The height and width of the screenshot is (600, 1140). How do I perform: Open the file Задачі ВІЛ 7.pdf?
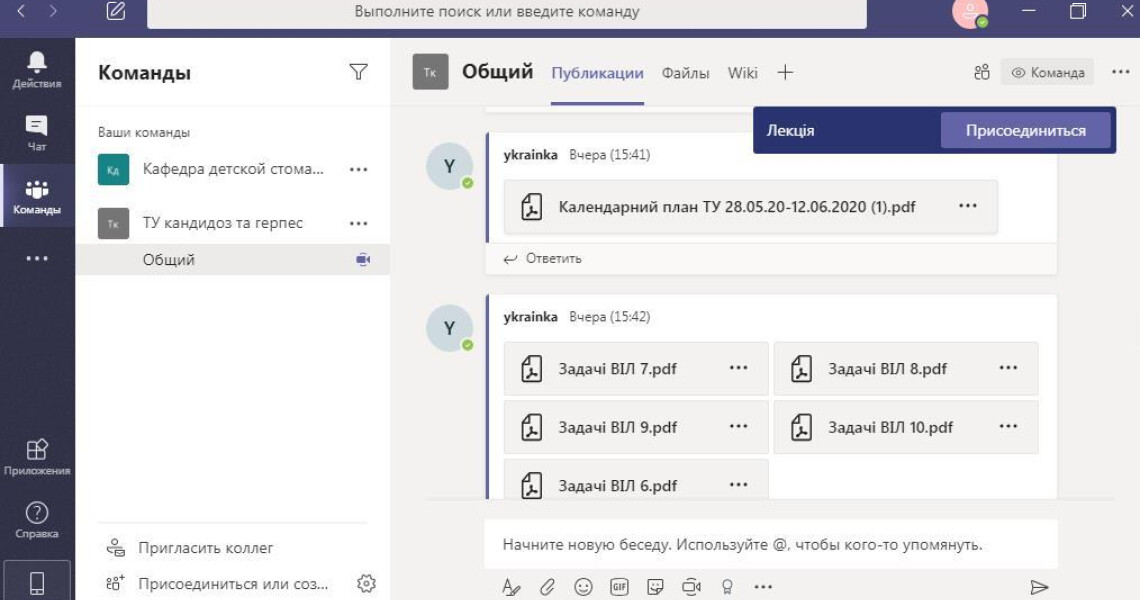617,369
